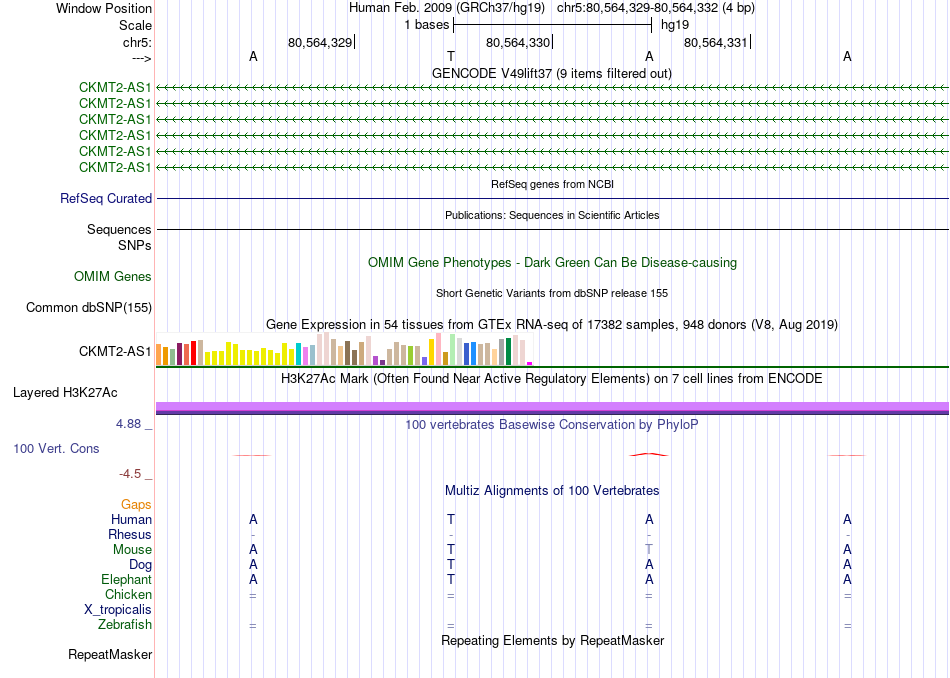Image resolution: width=950 pixels, height=678 pixels.
Task: Click the Common dbSNP(155) track label
Action: click(89, 308)
